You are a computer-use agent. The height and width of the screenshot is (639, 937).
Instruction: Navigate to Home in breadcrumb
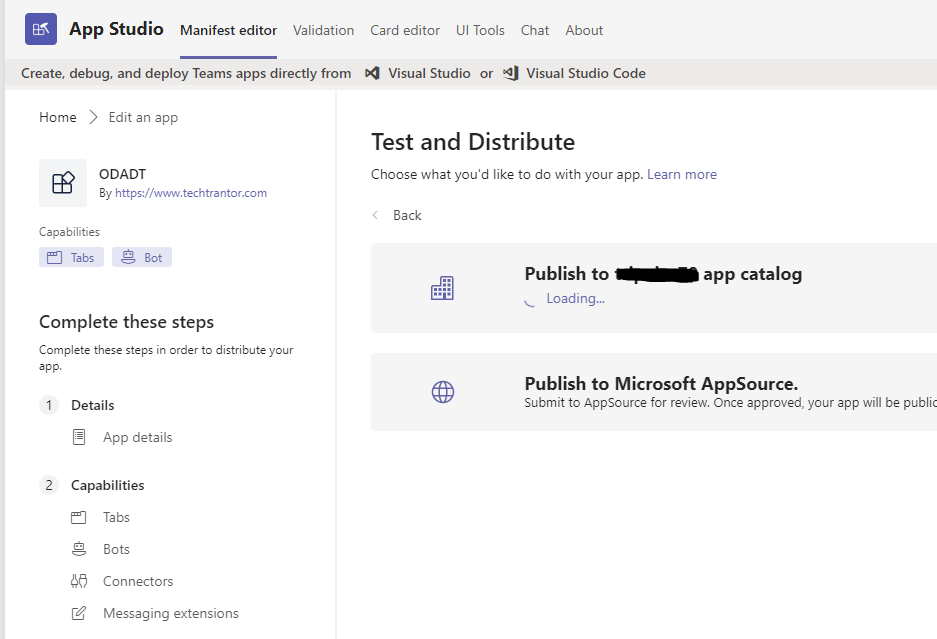(58, 117)
